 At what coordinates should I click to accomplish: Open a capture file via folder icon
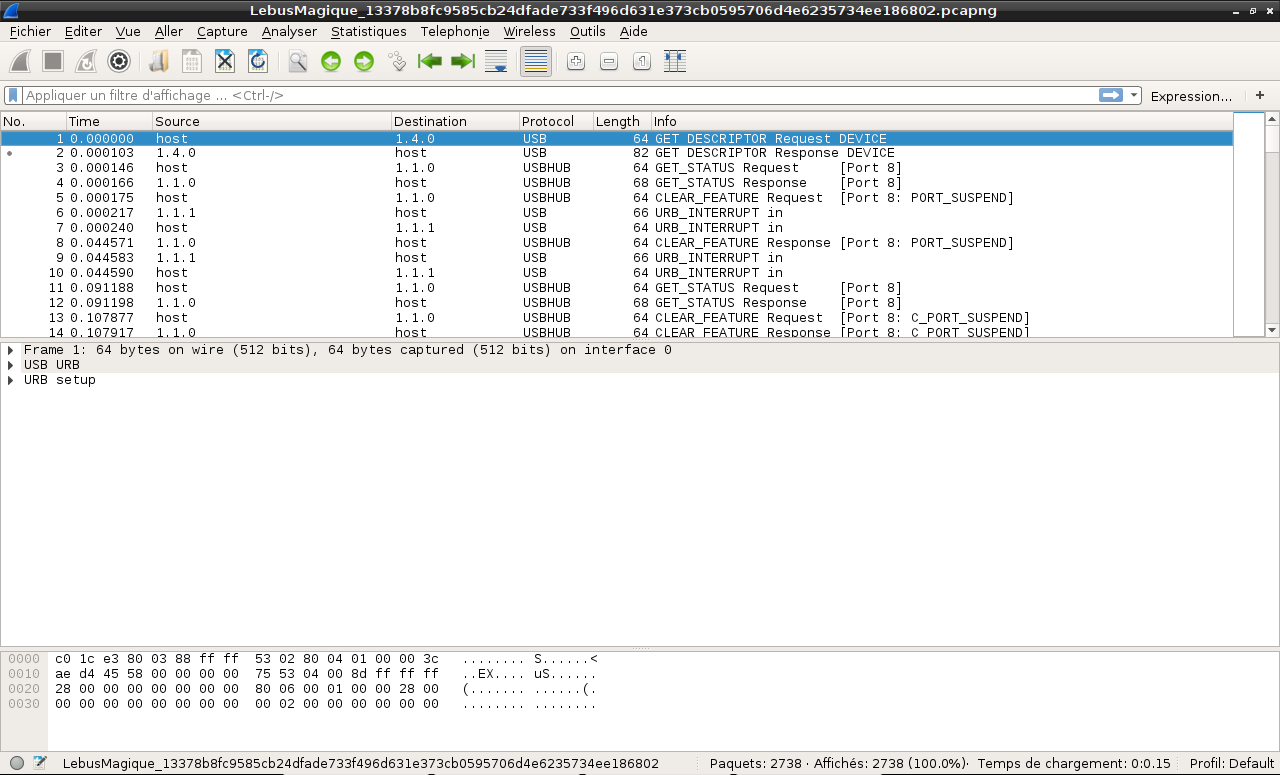coord(159,62)
